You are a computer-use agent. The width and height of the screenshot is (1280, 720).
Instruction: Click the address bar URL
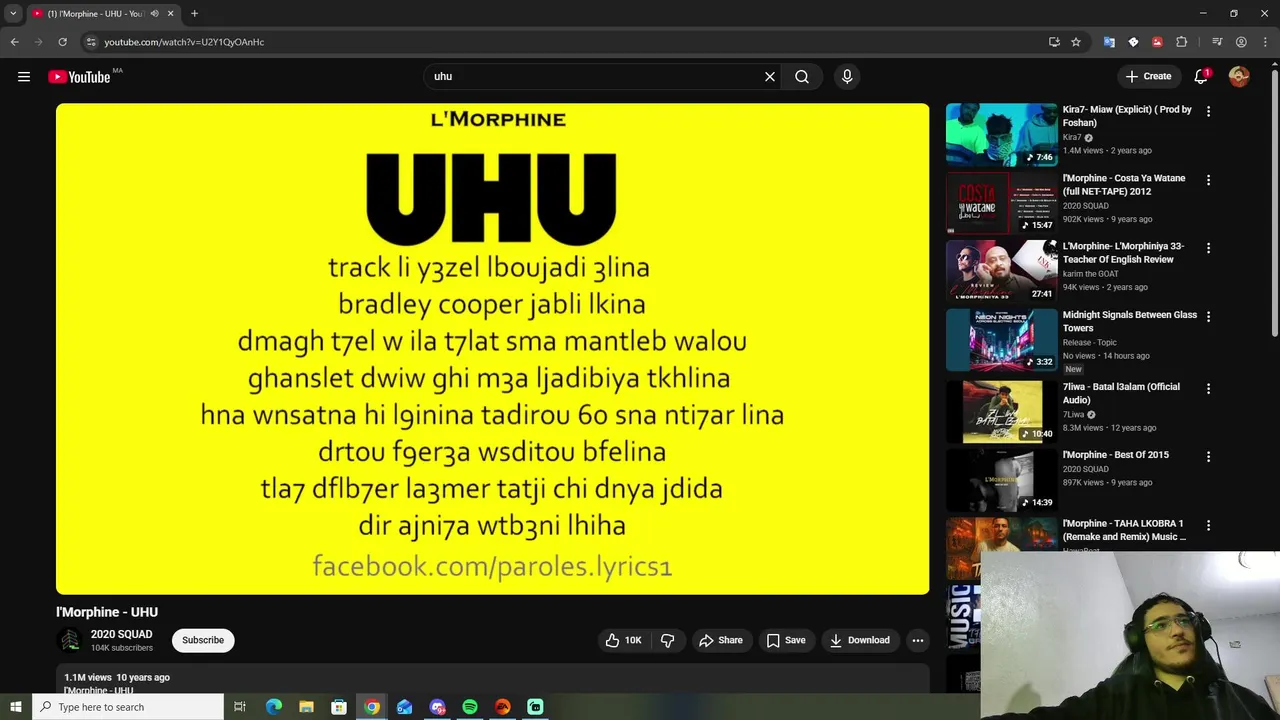184,42
